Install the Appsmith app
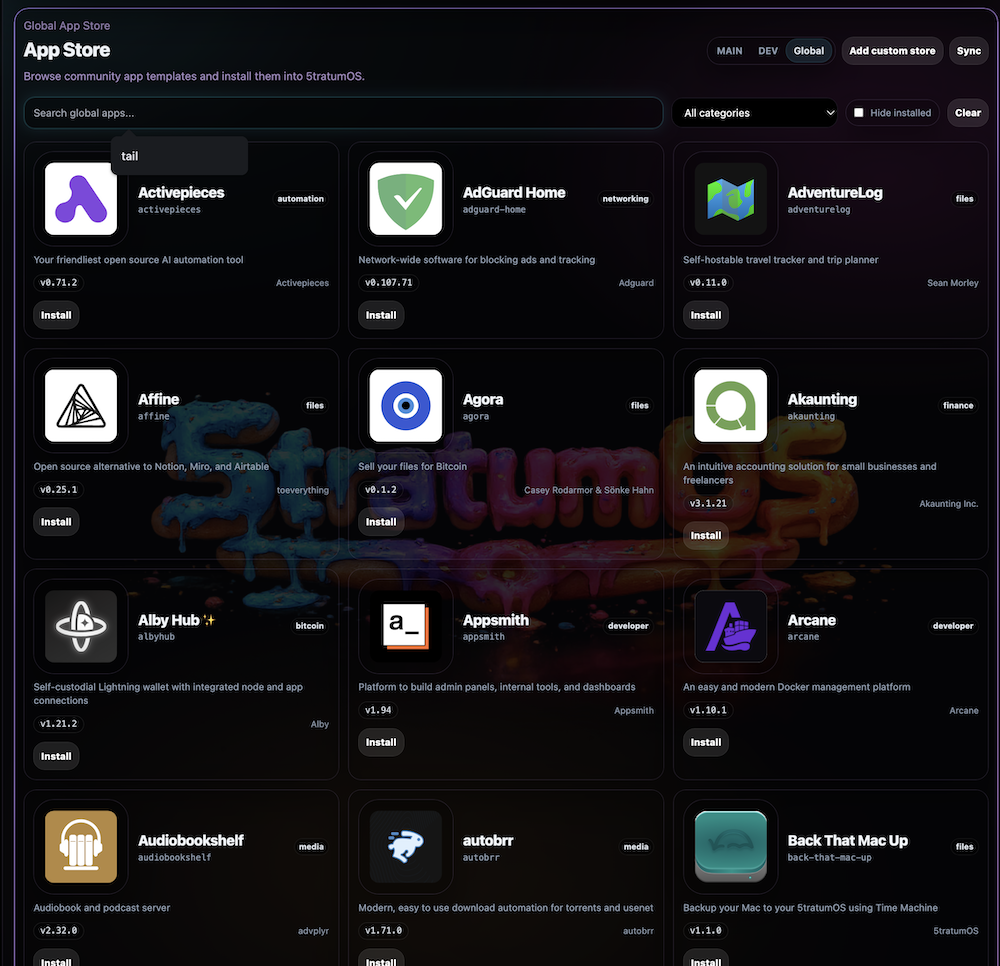Screen dimensions: 1000x966 pos(381,742)
